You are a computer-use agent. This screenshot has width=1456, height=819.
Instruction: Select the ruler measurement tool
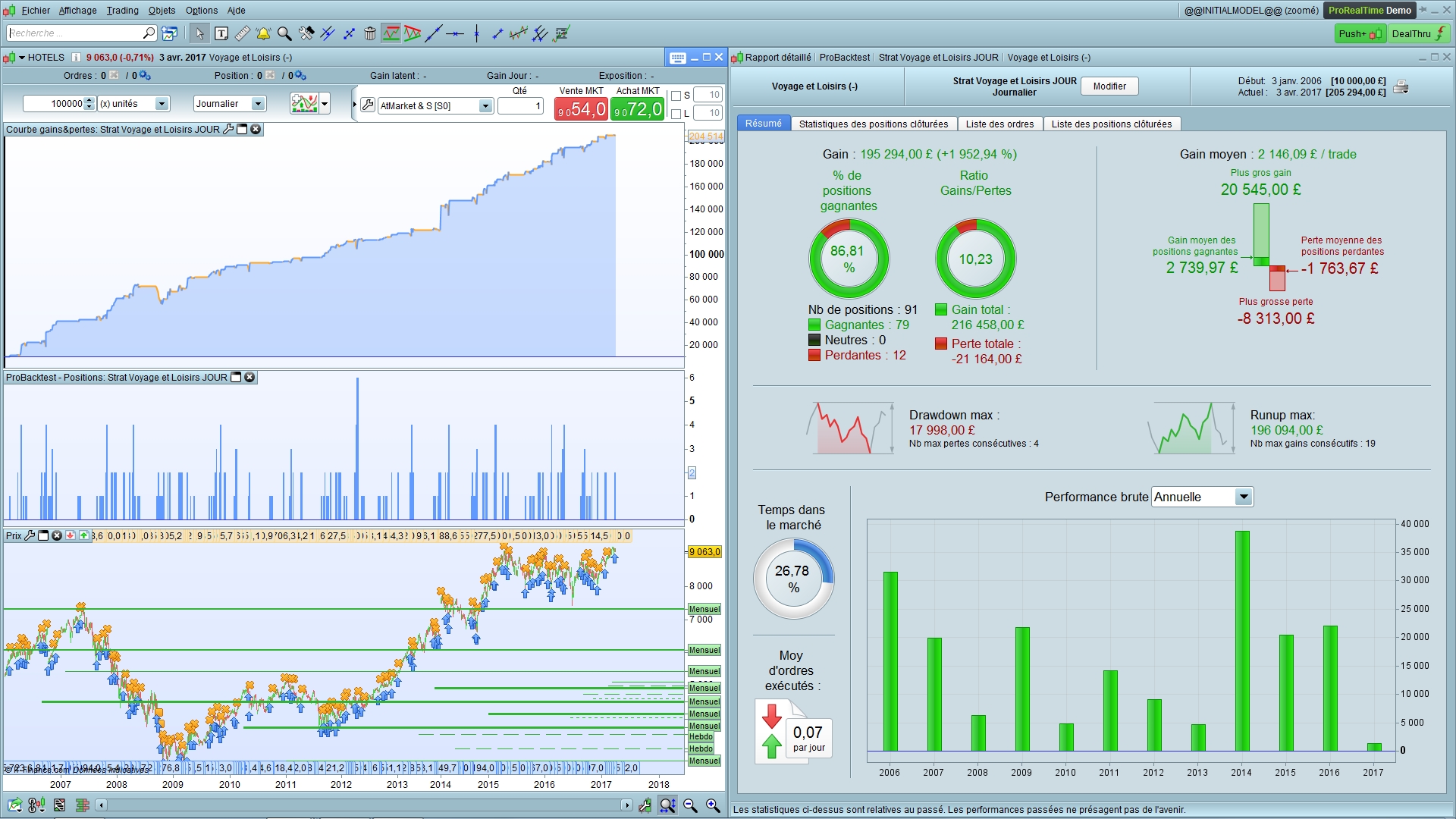[243, 33]
